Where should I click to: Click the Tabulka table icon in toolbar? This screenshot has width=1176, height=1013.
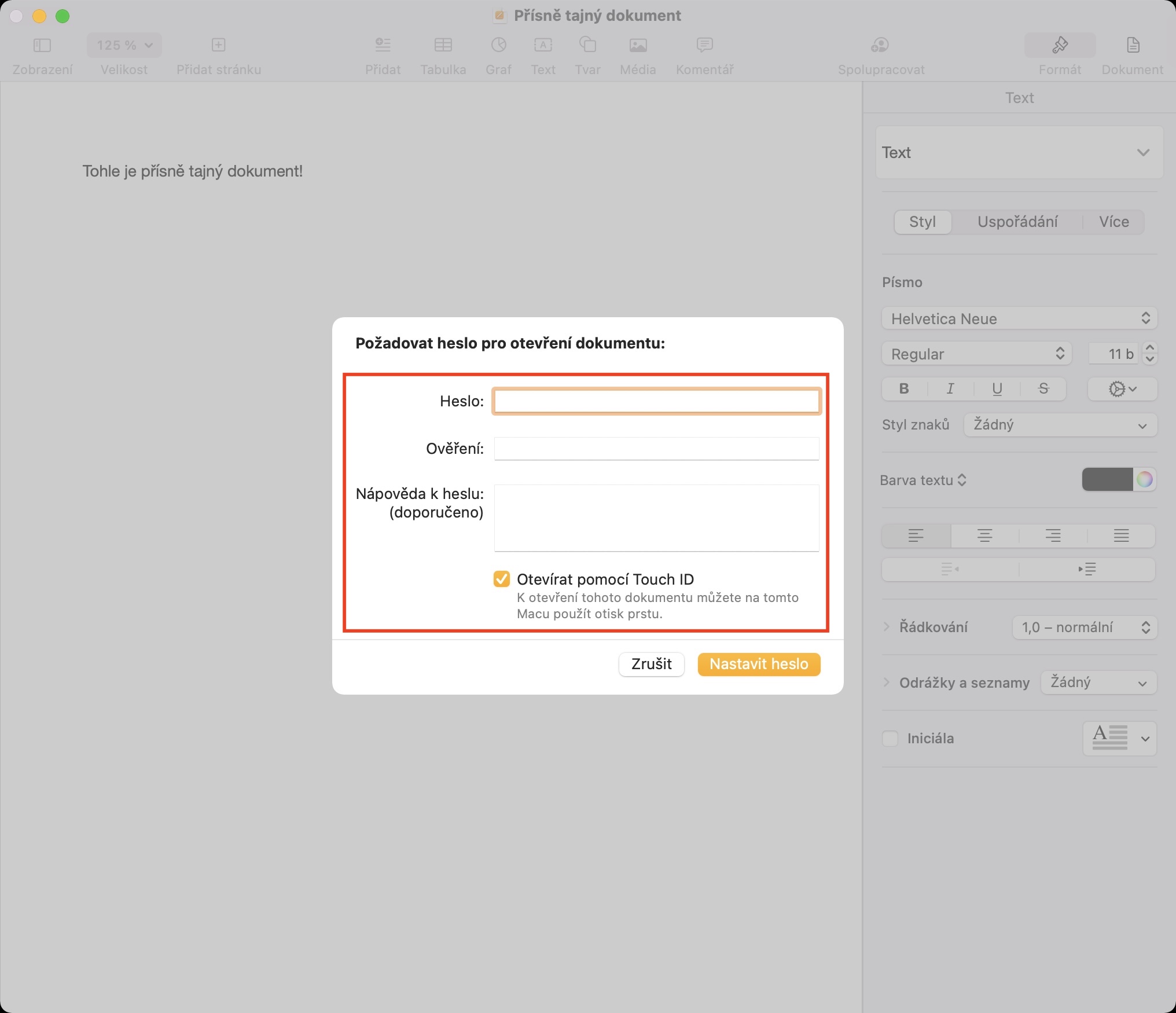click(x=443, y=45)
